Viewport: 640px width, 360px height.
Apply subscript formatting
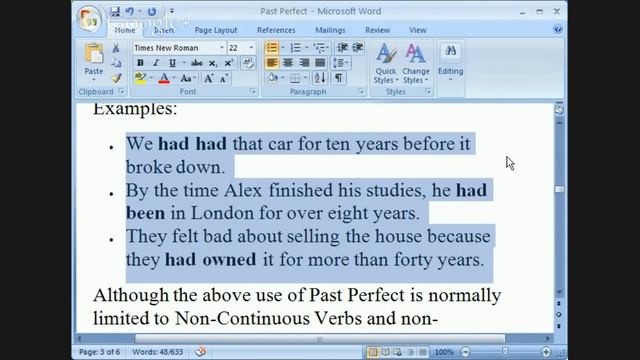(x=213, y=63)
